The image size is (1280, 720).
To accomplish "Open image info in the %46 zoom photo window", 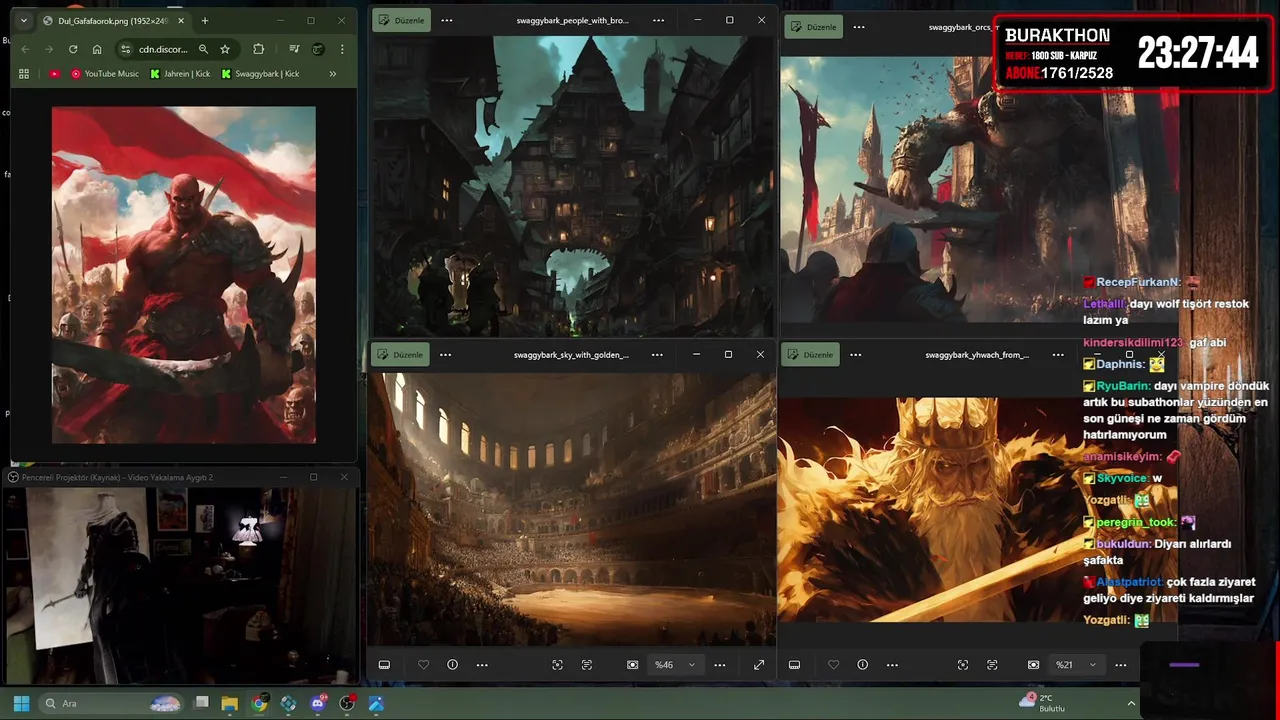I will pos(452,665).
